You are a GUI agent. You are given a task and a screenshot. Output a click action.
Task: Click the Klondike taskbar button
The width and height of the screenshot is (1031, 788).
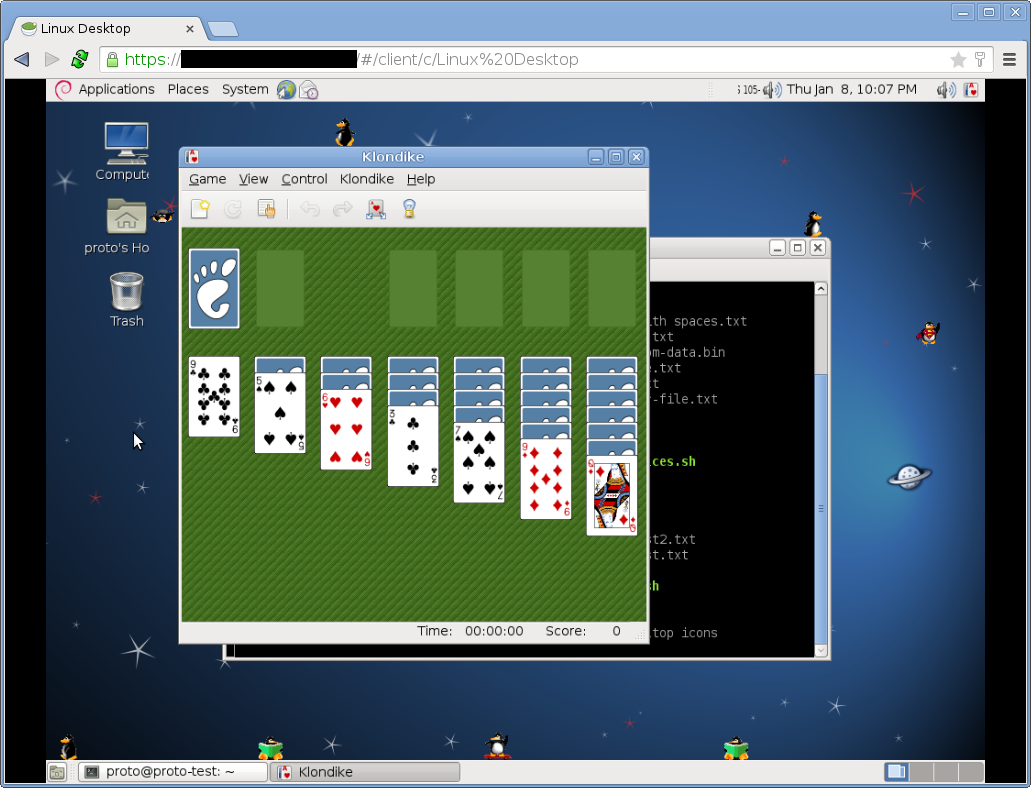click(365, 772)
